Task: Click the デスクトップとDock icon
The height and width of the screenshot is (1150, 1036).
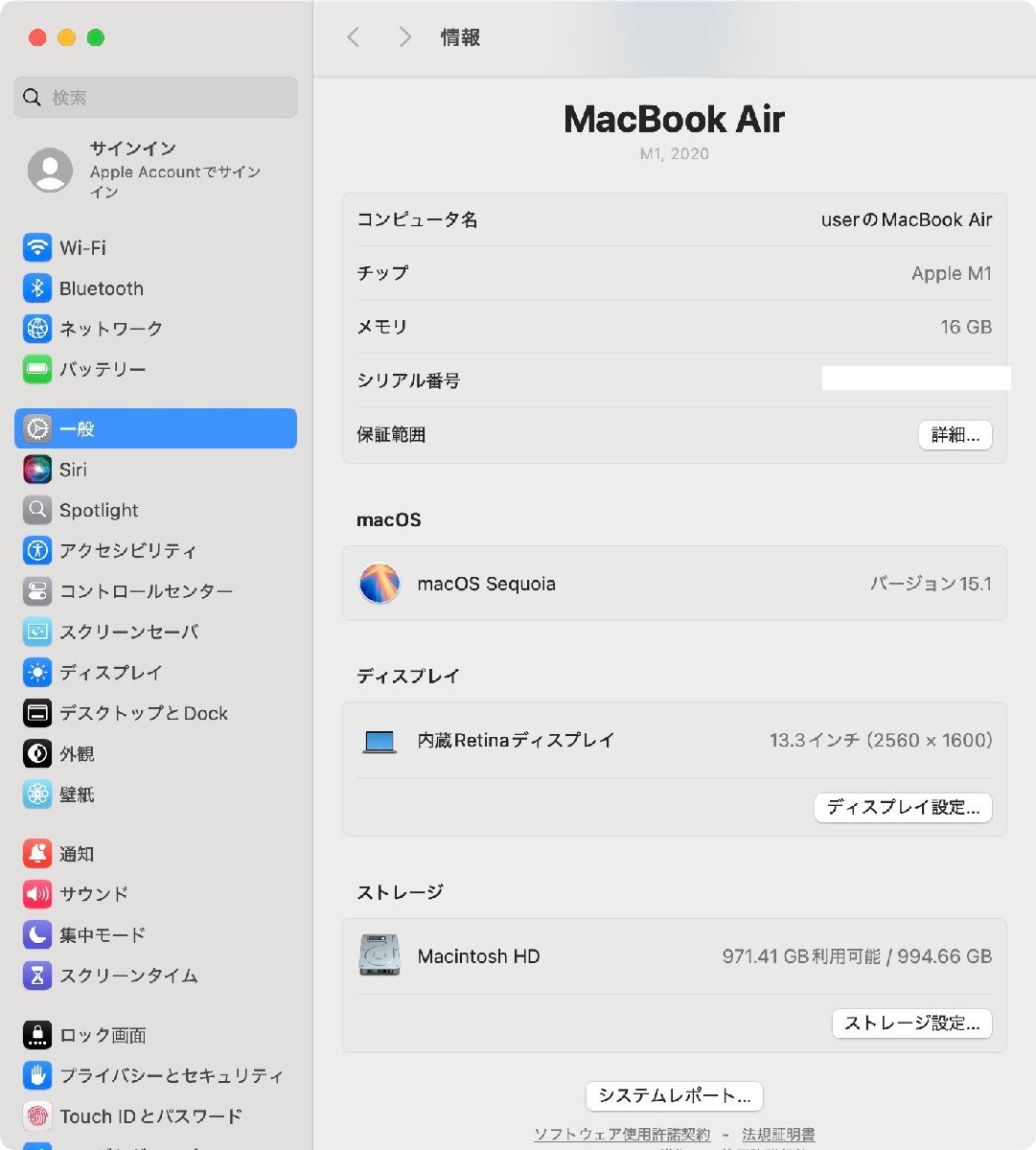Action: click(x=37, y=713)
